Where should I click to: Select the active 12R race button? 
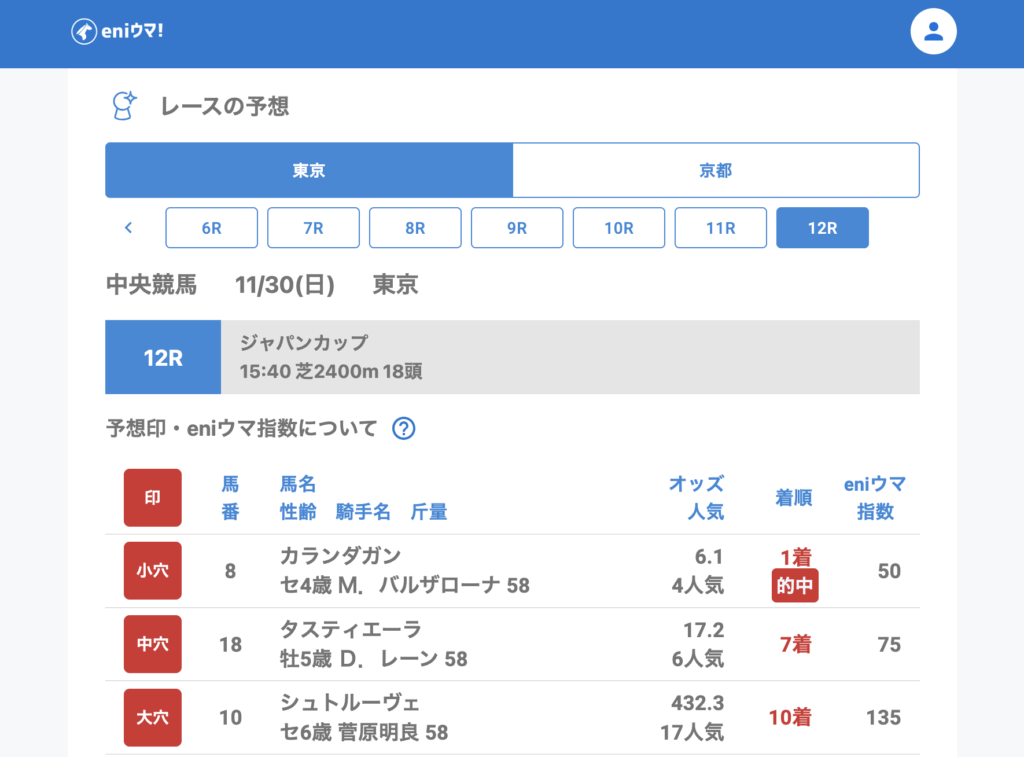pyautogui.click(x=822, y=228)
